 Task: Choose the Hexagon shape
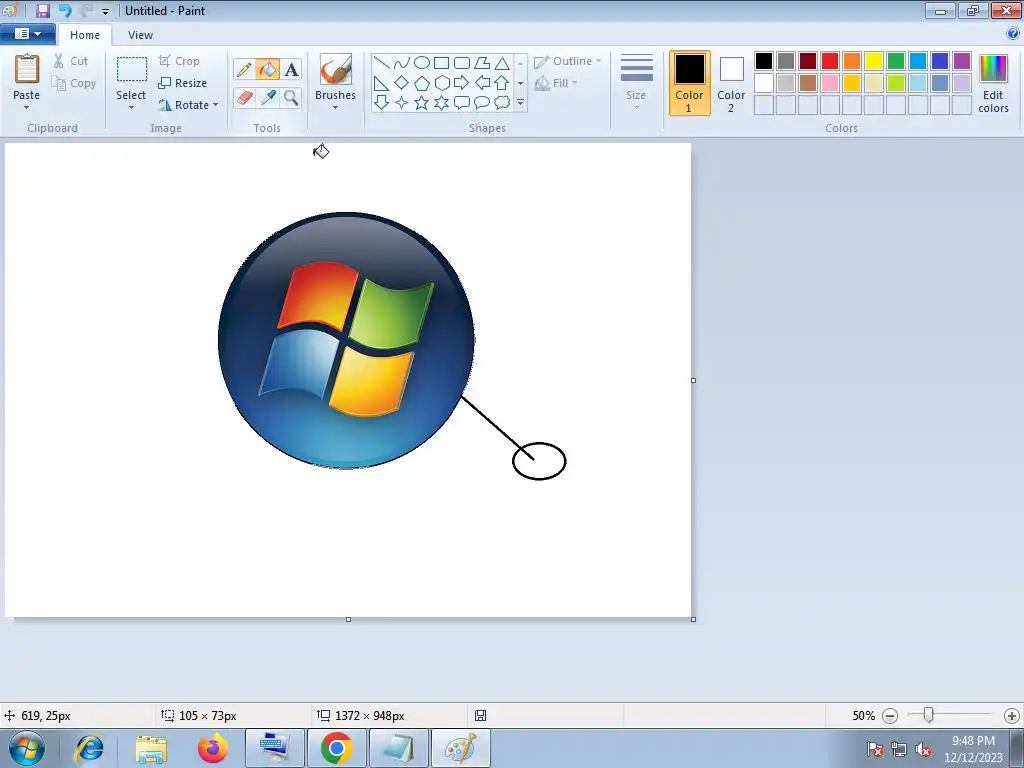point(441,83)
